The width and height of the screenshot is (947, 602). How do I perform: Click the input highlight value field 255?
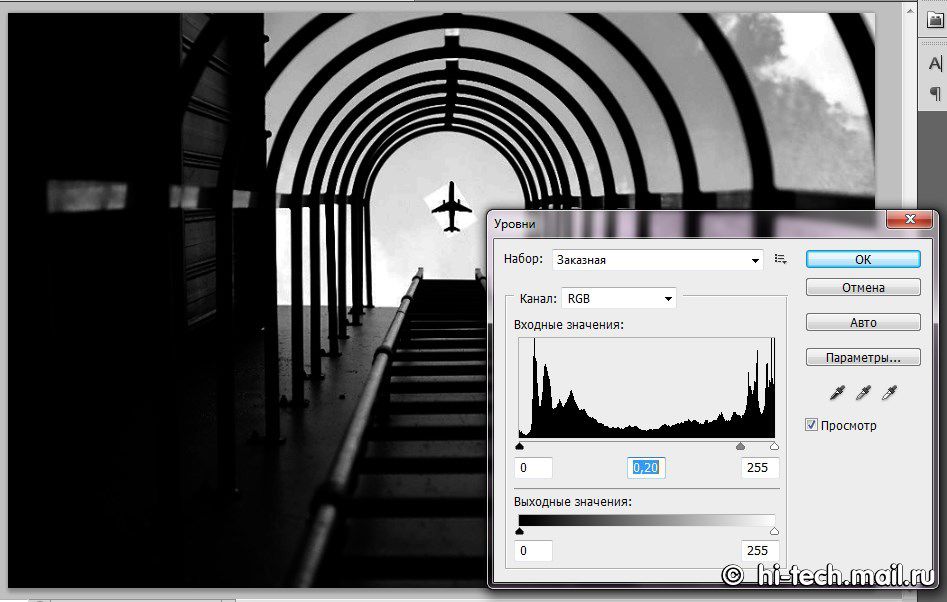[x=760, y=467]
